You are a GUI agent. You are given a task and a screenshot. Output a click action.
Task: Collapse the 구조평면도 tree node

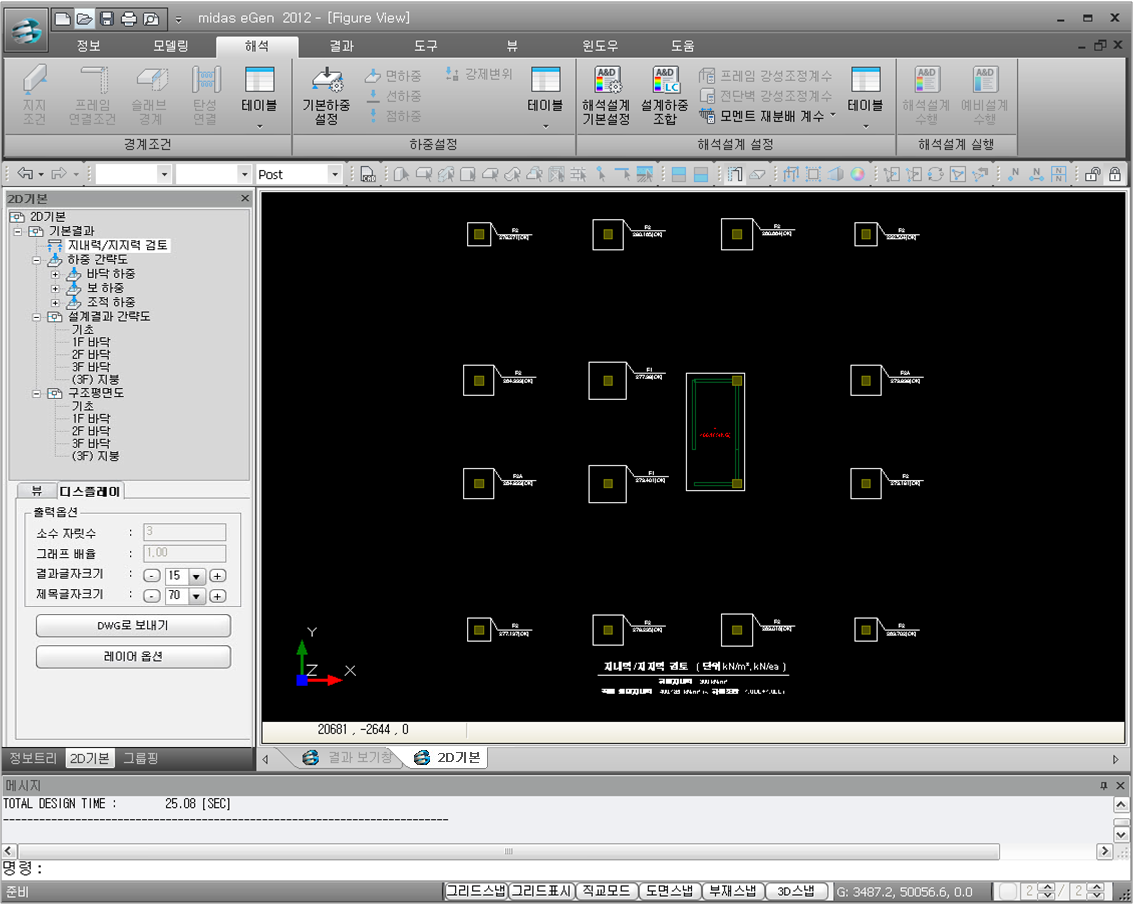click(36, 394)
